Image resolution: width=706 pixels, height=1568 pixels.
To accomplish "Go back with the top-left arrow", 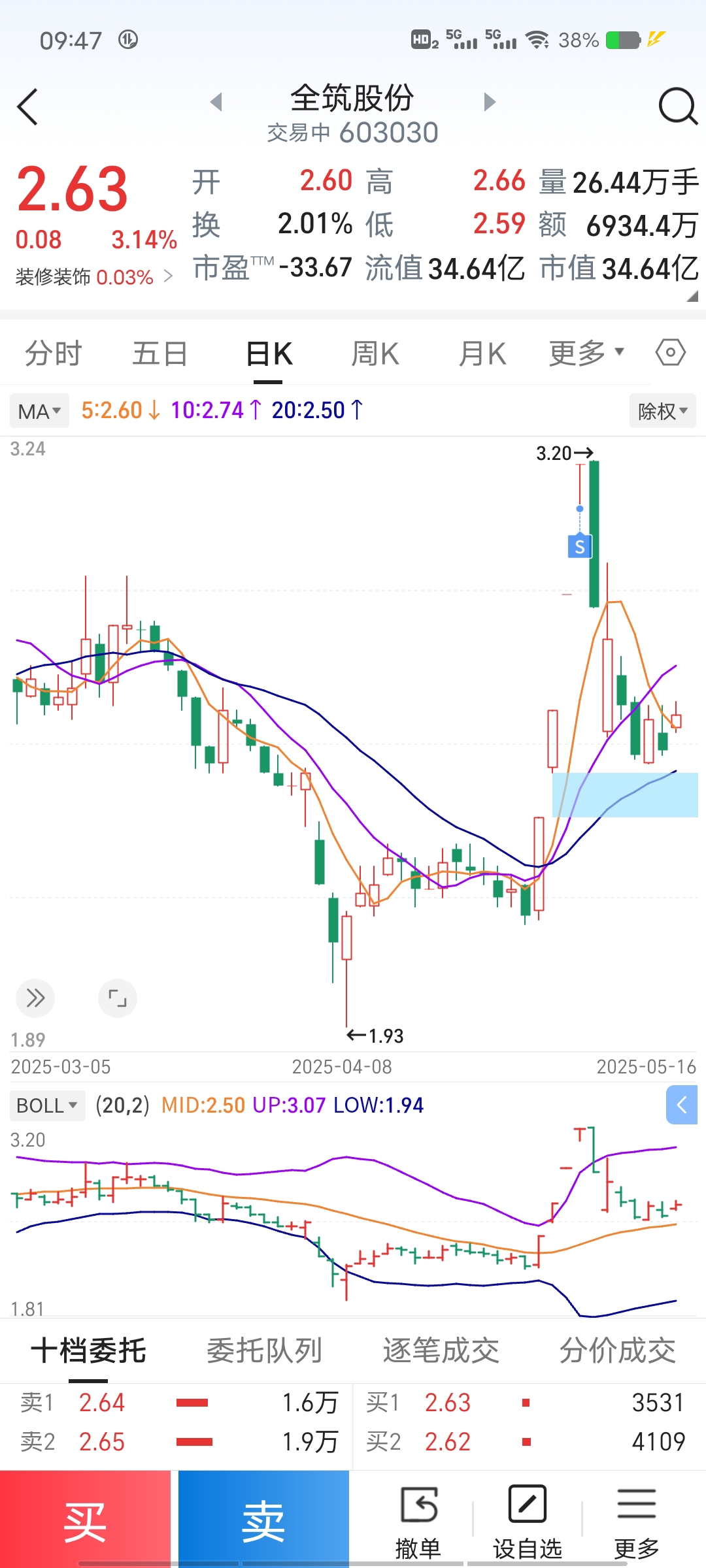I will (27, 106).
